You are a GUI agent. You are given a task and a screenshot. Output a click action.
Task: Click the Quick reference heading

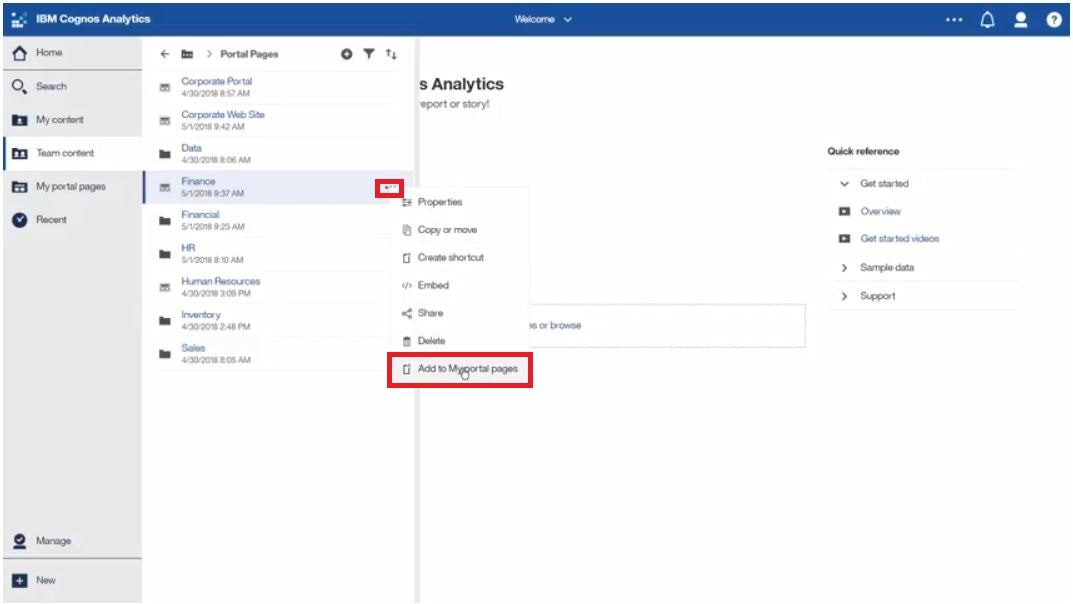click(x=863, y=151)
